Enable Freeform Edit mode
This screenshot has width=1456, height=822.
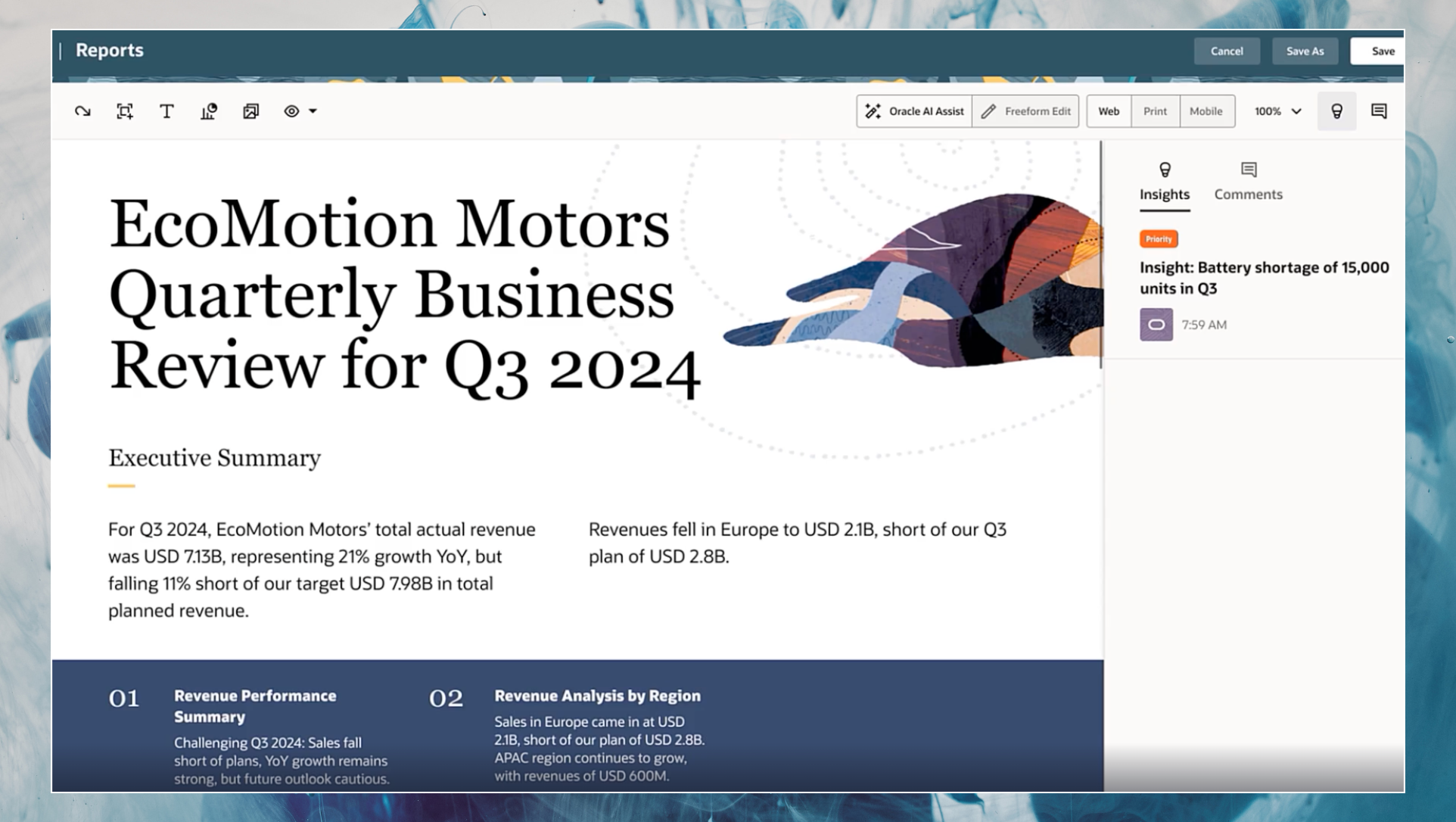point(1025,111)
